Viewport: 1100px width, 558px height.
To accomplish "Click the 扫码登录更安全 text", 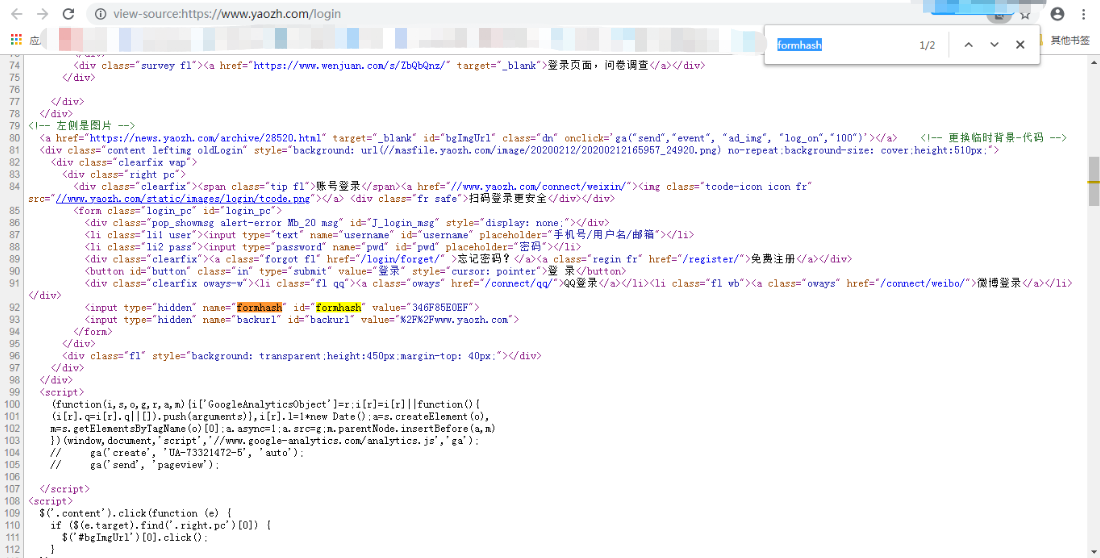I will click(507, 199).
